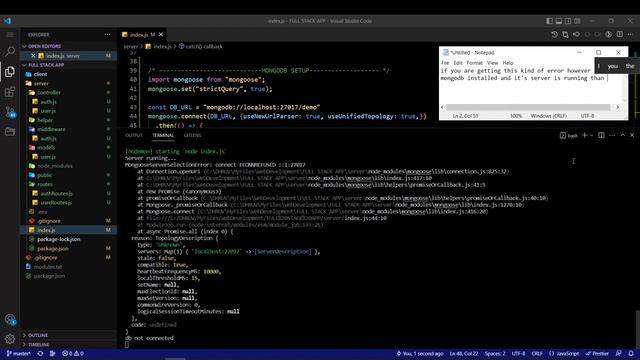Open Accounts icon in activity bar
The width and height of the screenshot is (640, 360).
pyautogui.click(x=10, y=319)
